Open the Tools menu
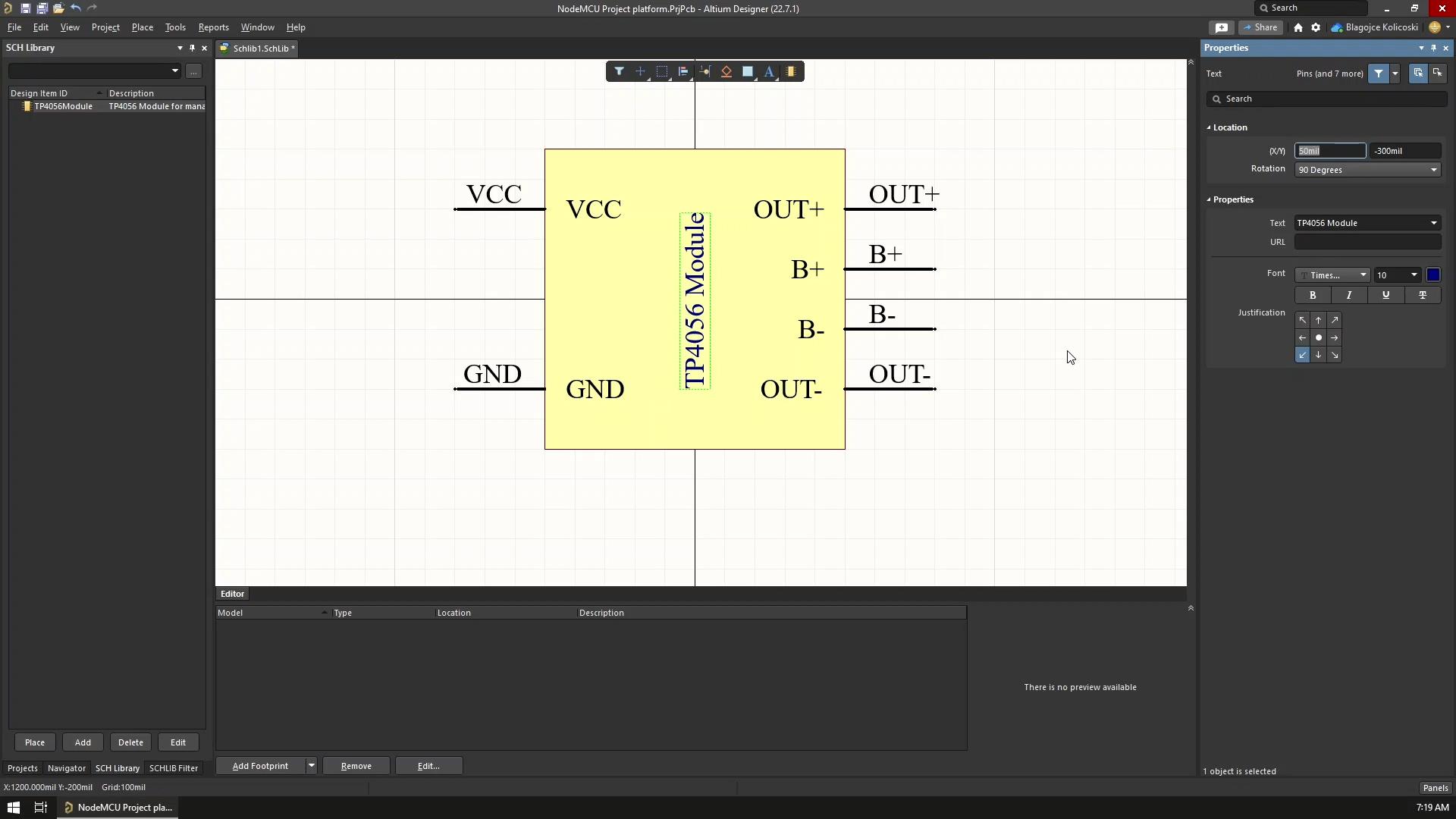1456x819 pixels. [x=174, y=27]
